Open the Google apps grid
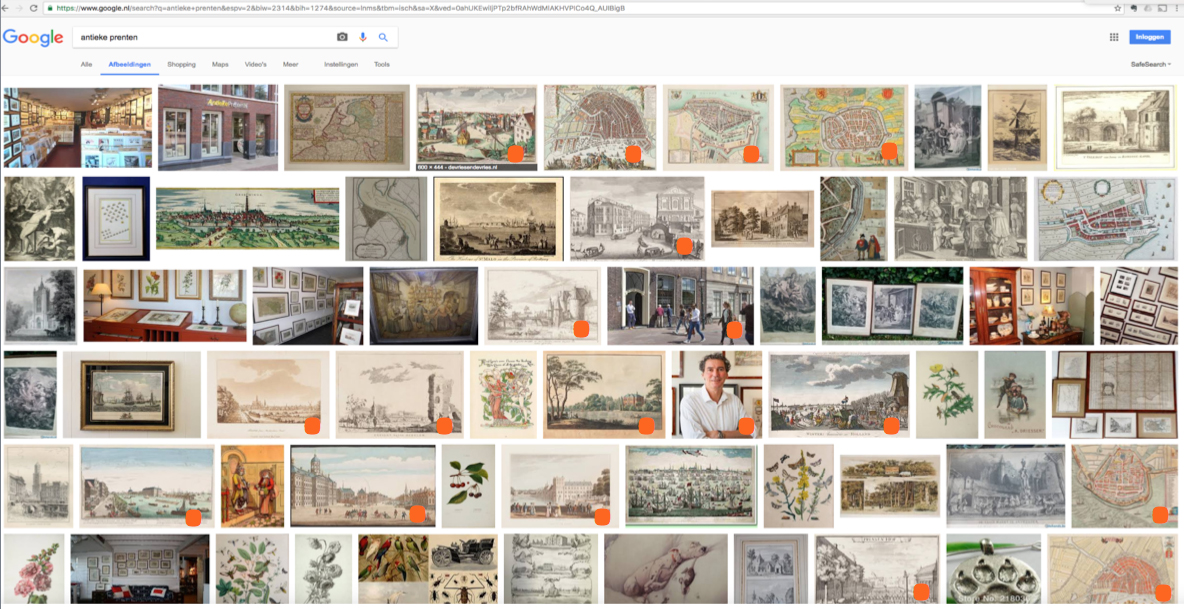Viewport: 1184px width, 609px height. (1114, 37)
